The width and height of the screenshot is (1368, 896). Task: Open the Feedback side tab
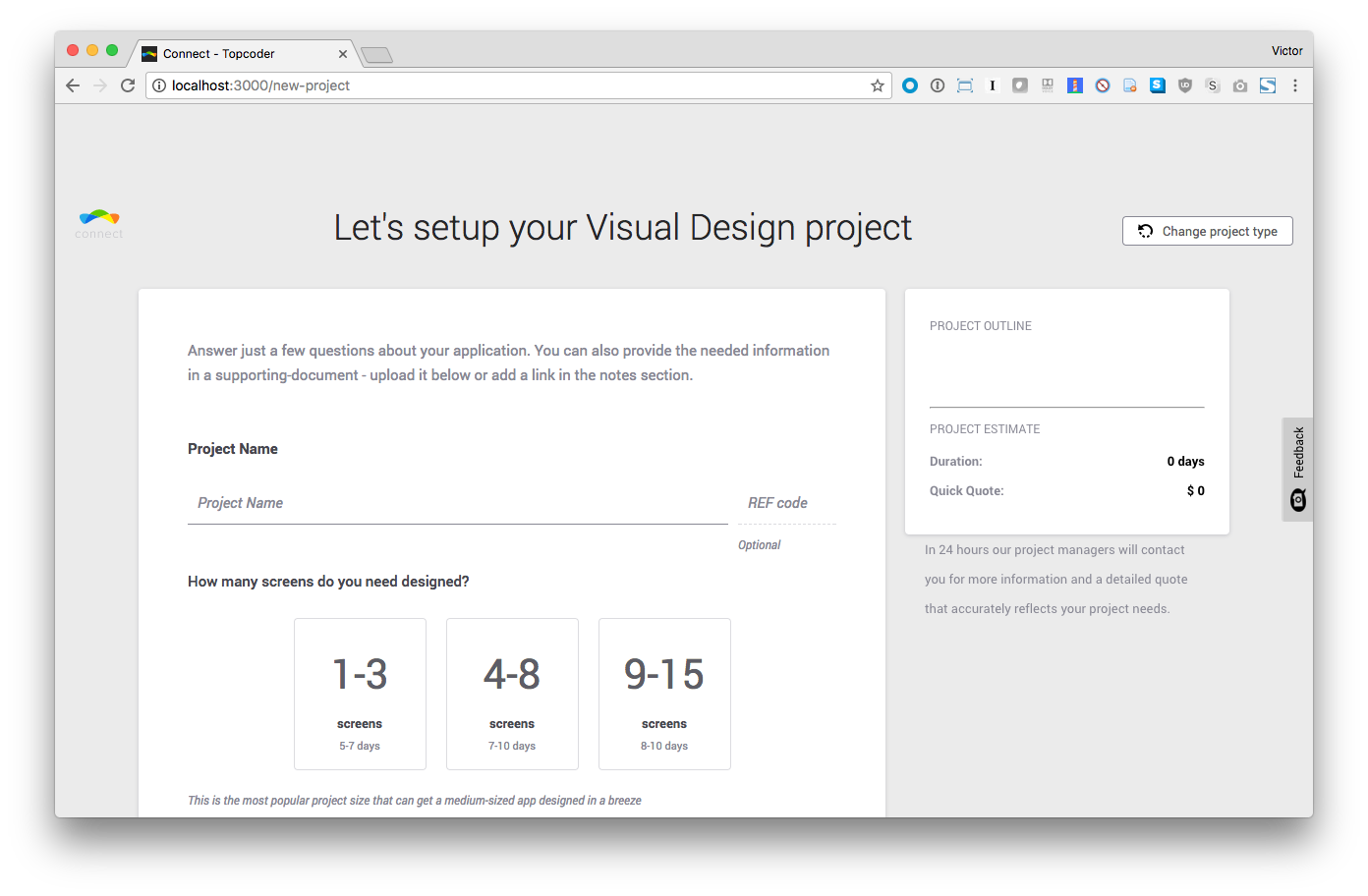coord(1298,470)
